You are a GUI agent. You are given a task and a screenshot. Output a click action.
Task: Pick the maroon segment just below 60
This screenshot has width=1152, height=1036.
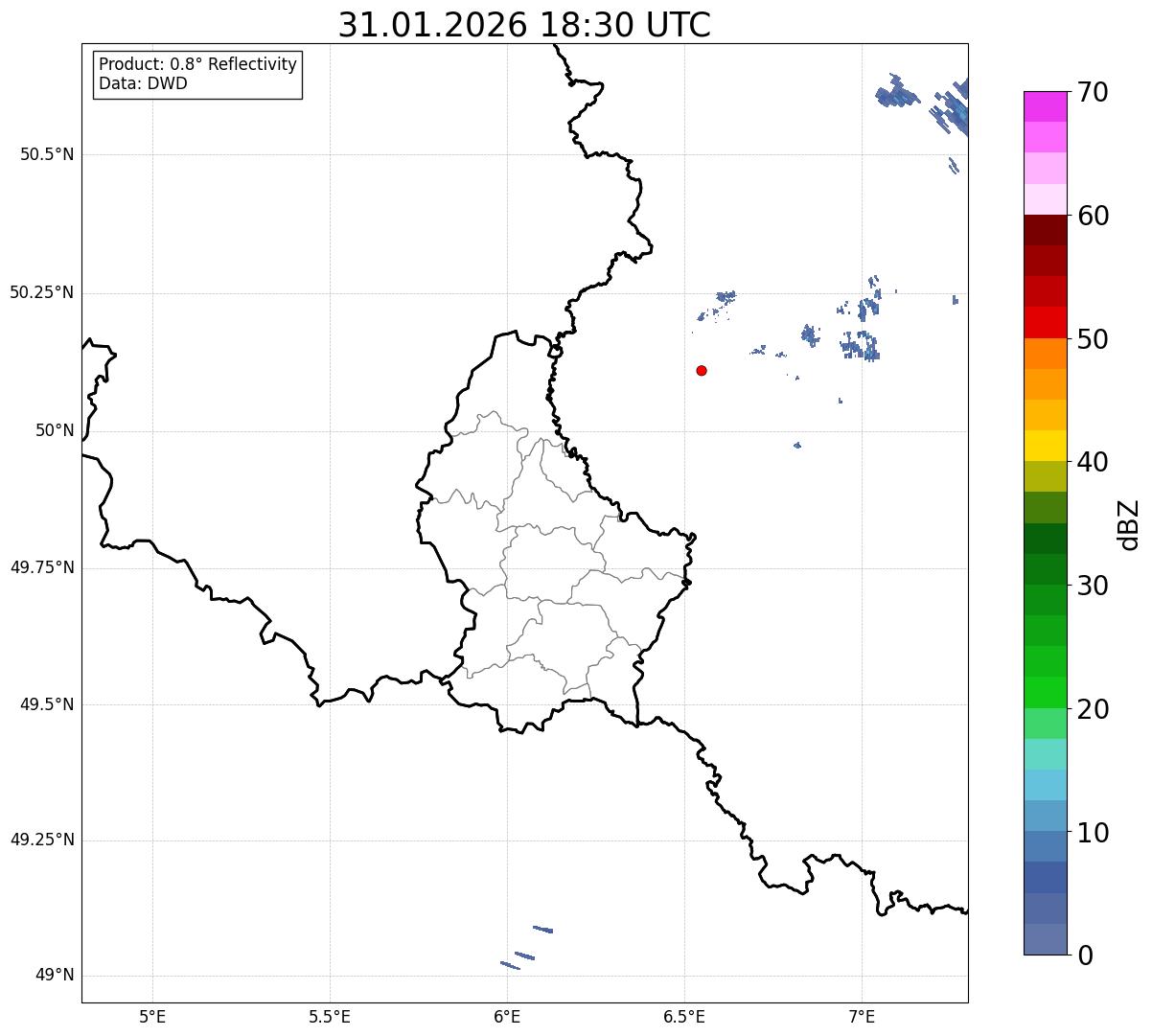[x=1045, y=231]
